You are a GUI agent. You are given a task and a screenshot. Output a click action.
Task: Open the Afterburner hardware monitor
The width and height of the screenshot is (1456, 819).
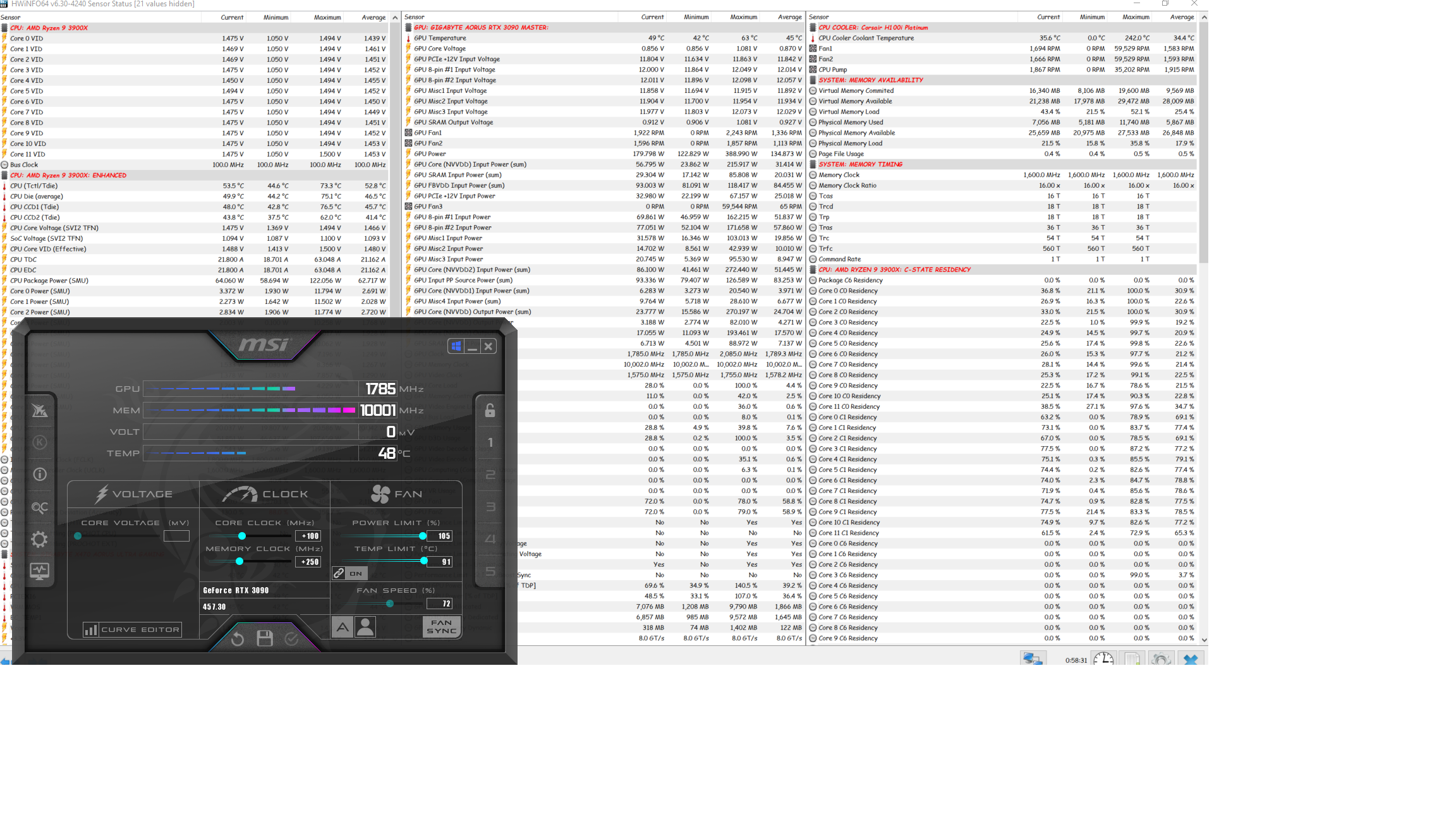click(x=40, y=571)
